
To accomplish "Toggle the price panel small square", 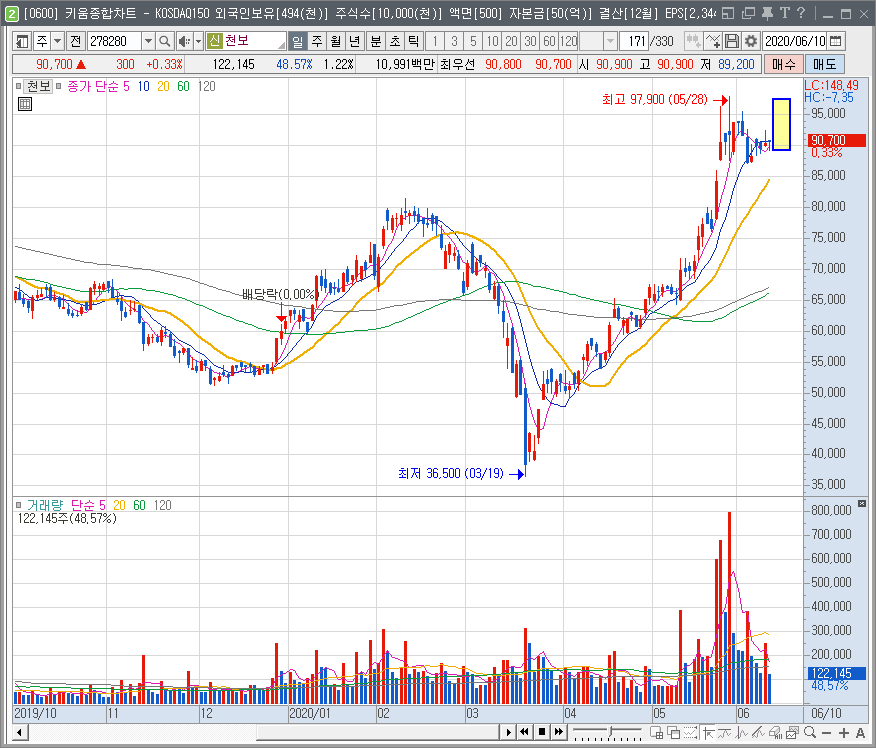I will tap(18, 86).
